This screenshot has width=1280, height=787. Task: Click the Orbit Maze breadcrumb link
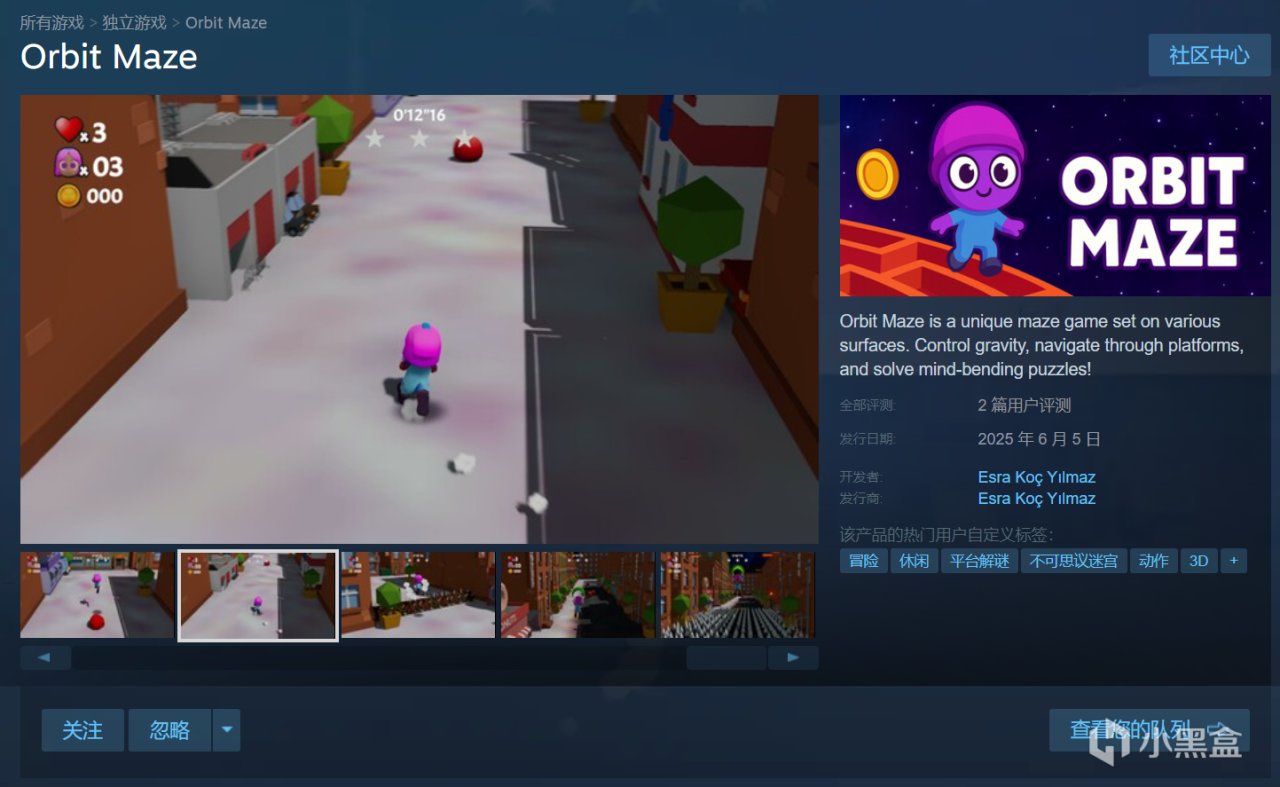[x=226, y=22]
